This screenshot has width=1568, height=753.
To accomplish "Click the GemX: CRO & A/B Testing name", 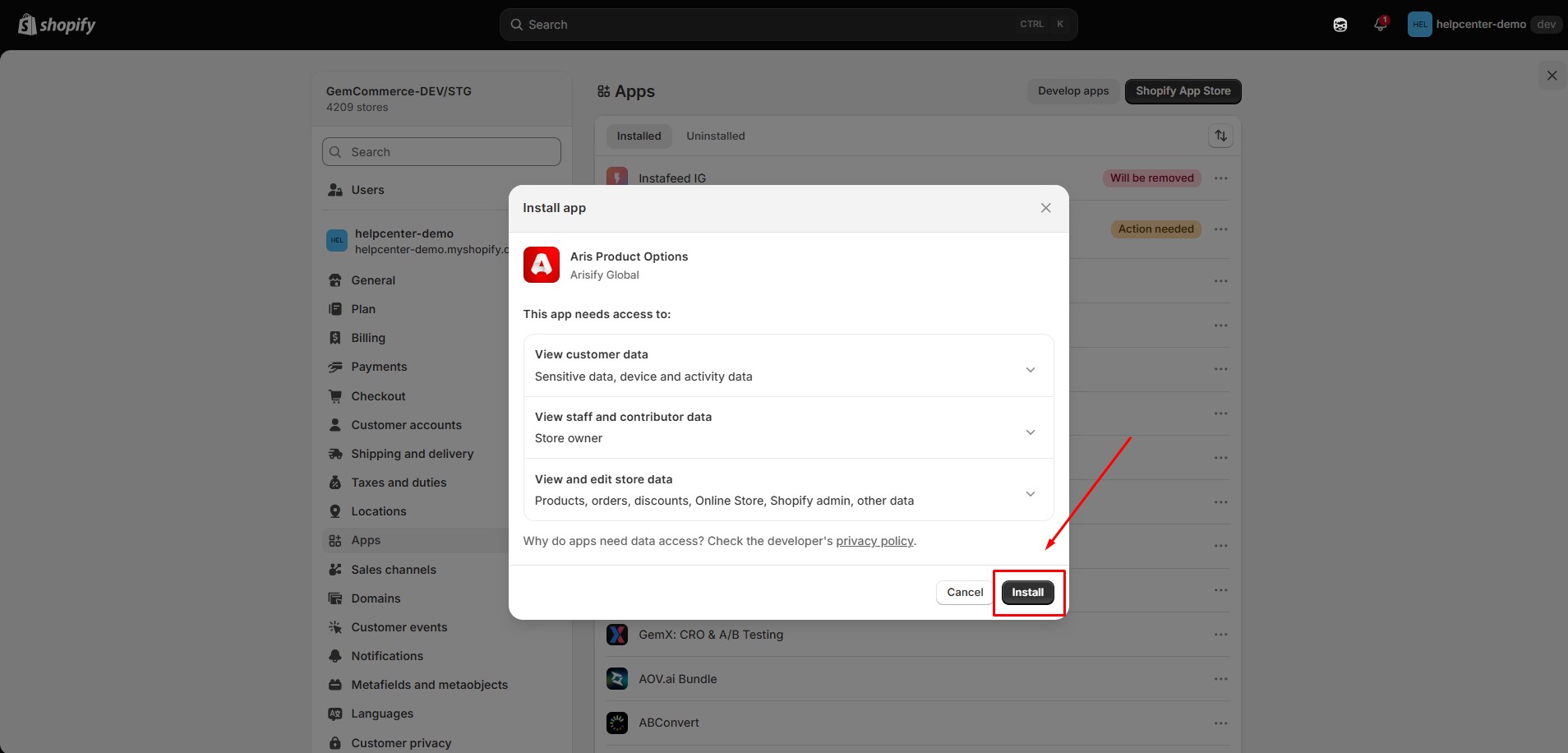I will pyautogui.click(x=711, y=635).
